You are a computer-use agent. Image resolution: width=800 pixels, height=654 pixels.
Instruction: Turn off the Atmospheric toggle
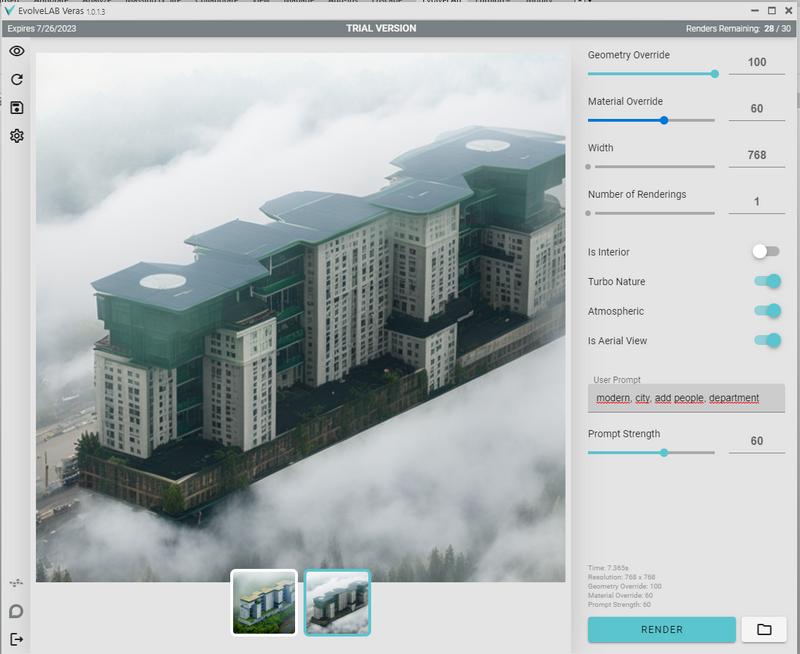[x=767, y=311]
